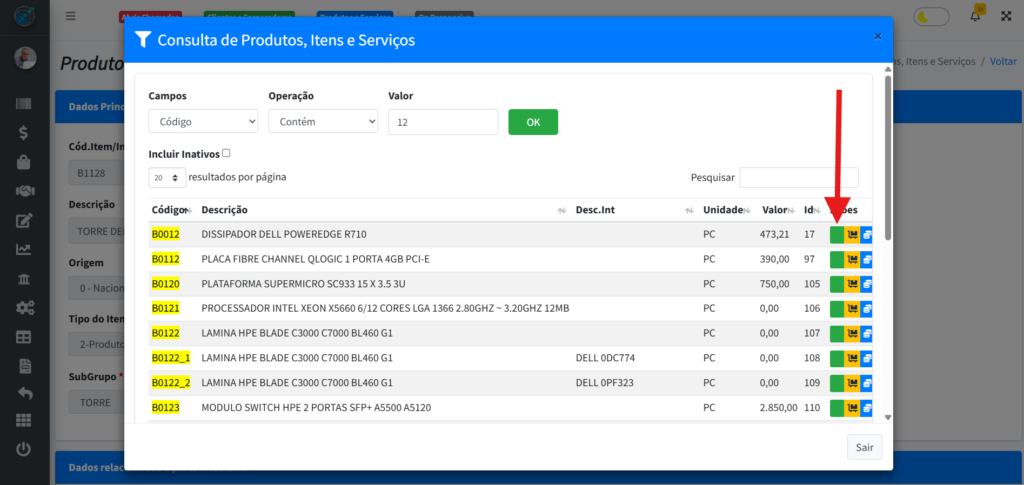Viewport: 1024px width, 485px height.
Task: Change the results per page selector
Action: click(166, 177)
